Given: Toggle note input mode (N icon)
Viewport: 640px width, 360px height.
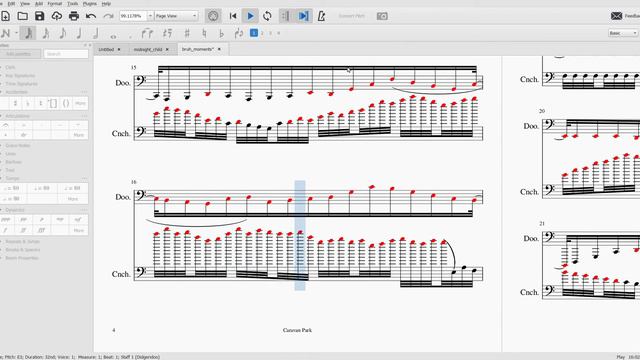Looking at the screenshot, I should (x=6, y=33).
